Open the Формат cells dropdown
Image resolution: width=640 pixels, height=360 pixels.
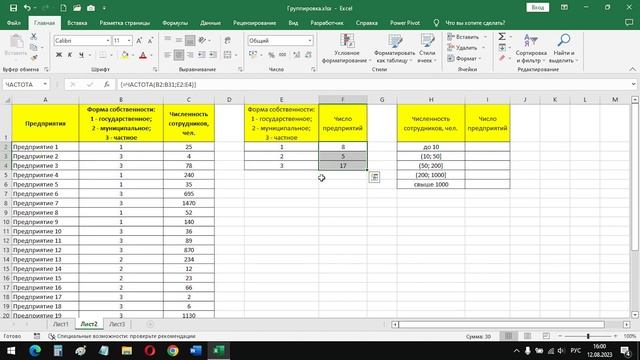tap(464, 58)
